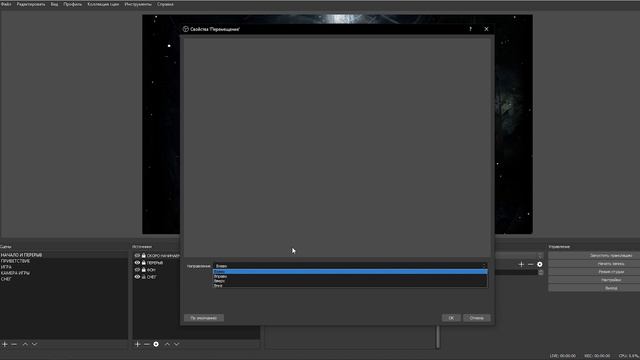640x360 pixels.
Task: Open the Профиль menu
Action: (73, 4)
